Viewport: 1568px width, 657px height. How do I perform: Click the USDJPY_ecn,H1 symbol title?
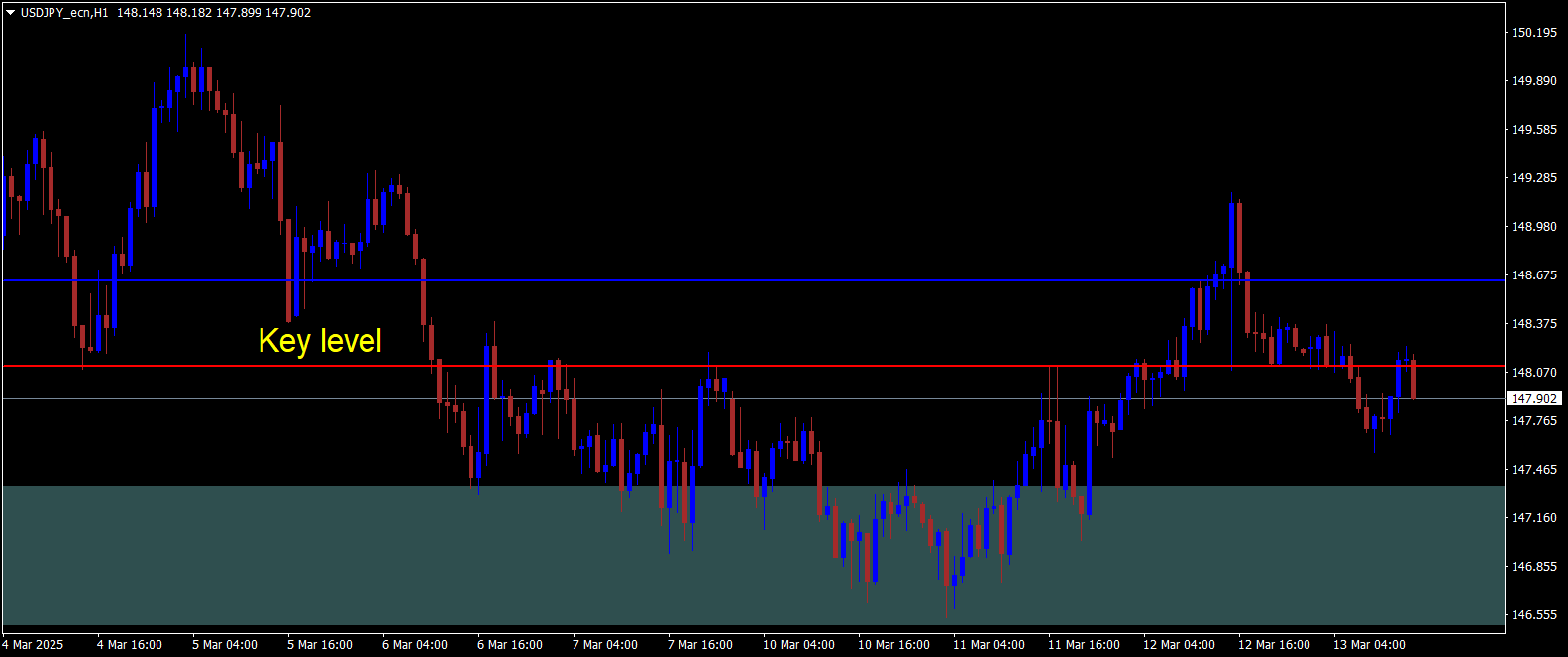[64, 13]
